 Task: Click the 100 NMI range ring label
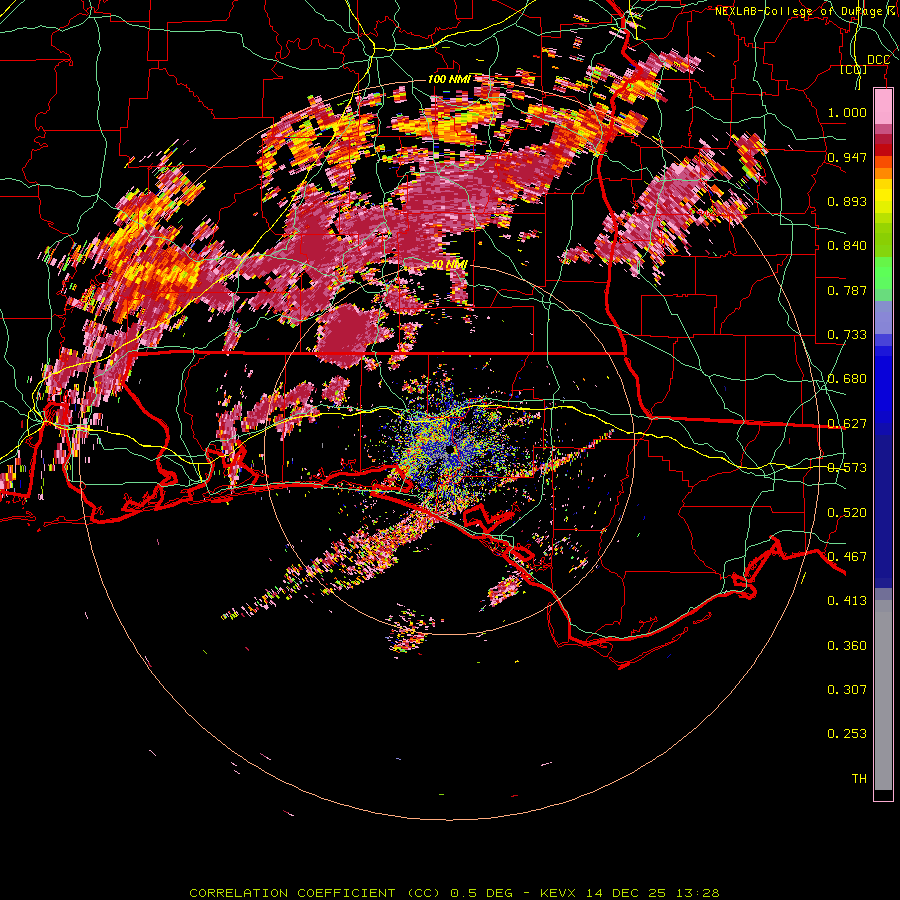coord(449,79)
